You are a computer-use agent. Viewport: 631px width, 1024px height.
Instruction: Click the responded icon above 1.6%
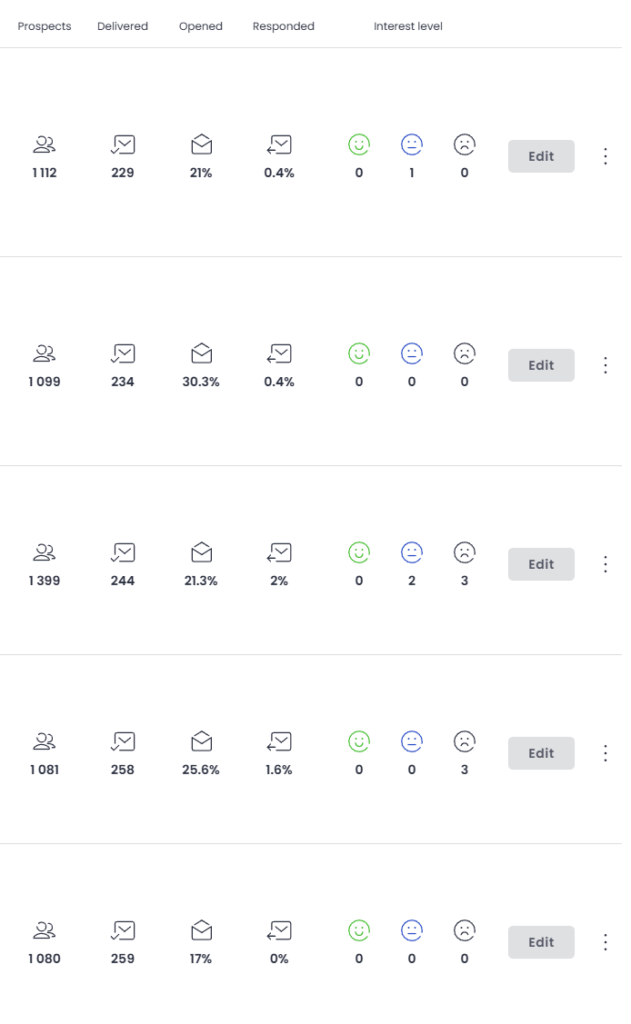click(279, 741)
